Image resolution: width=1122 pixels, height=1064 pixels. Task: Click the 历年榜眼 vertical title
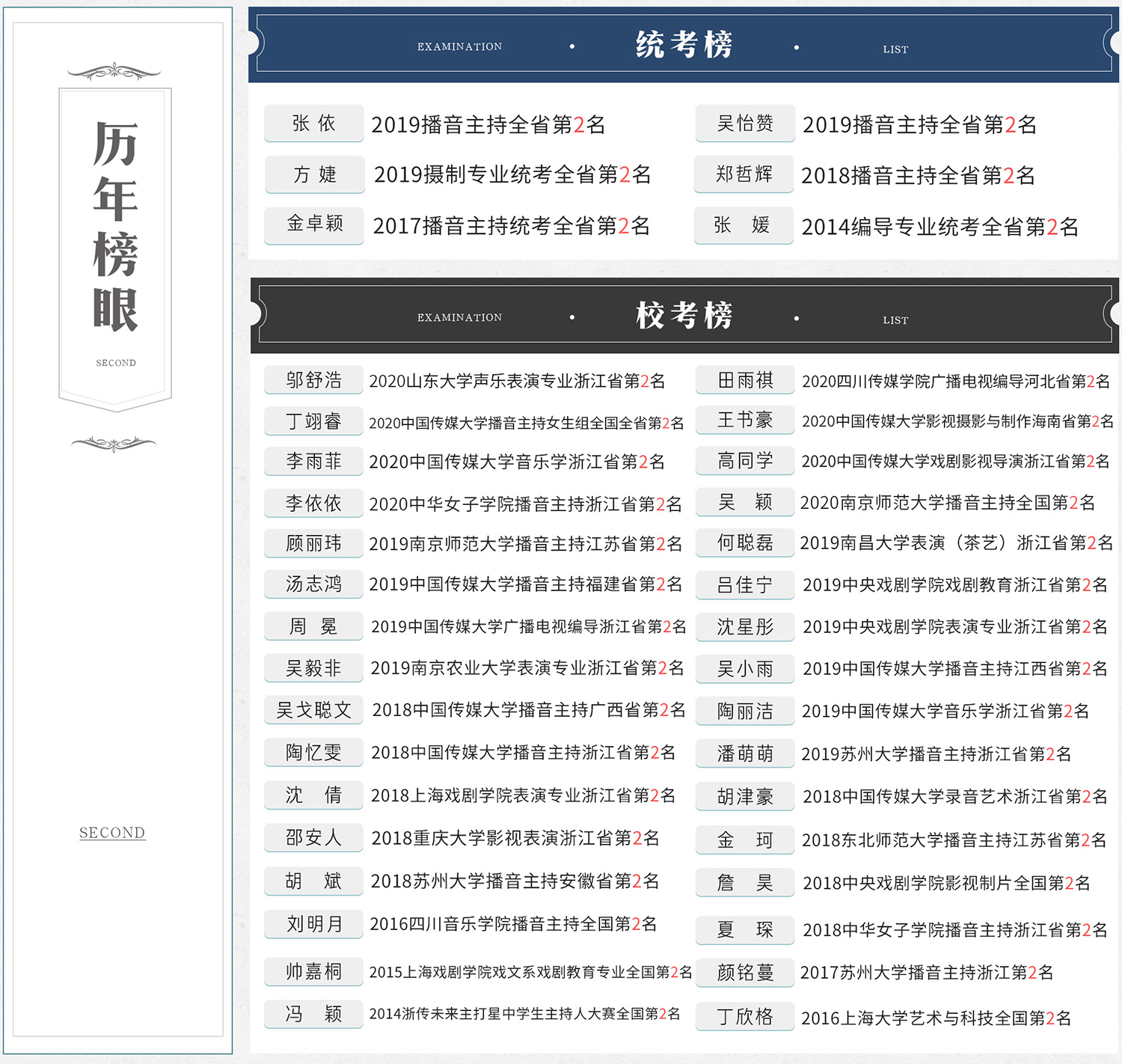click(x=115, y=226)
